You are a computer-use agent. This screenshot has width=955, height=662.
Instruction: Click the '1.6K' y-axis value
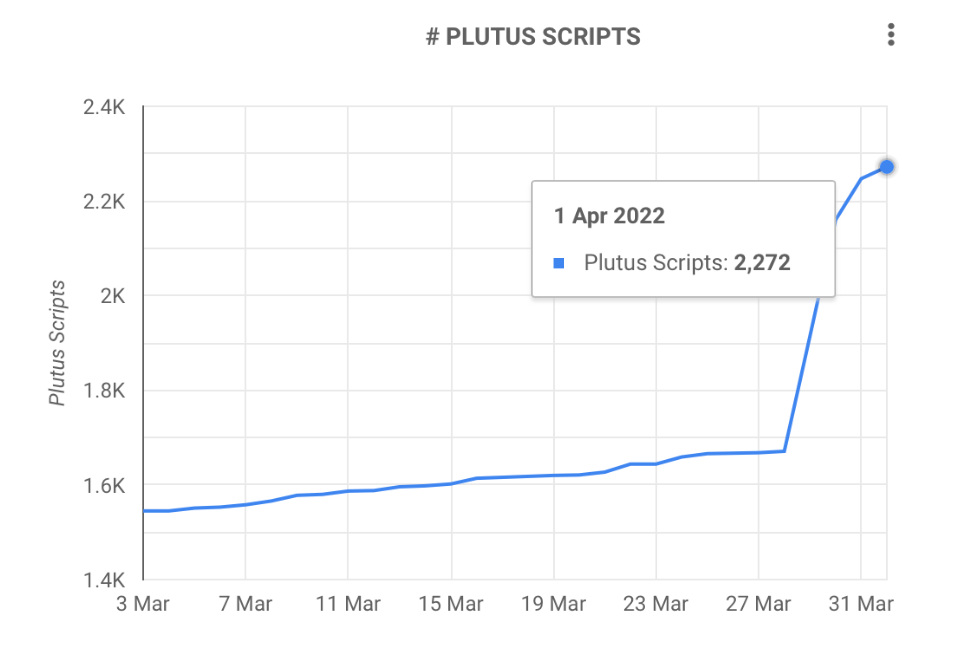103,486
